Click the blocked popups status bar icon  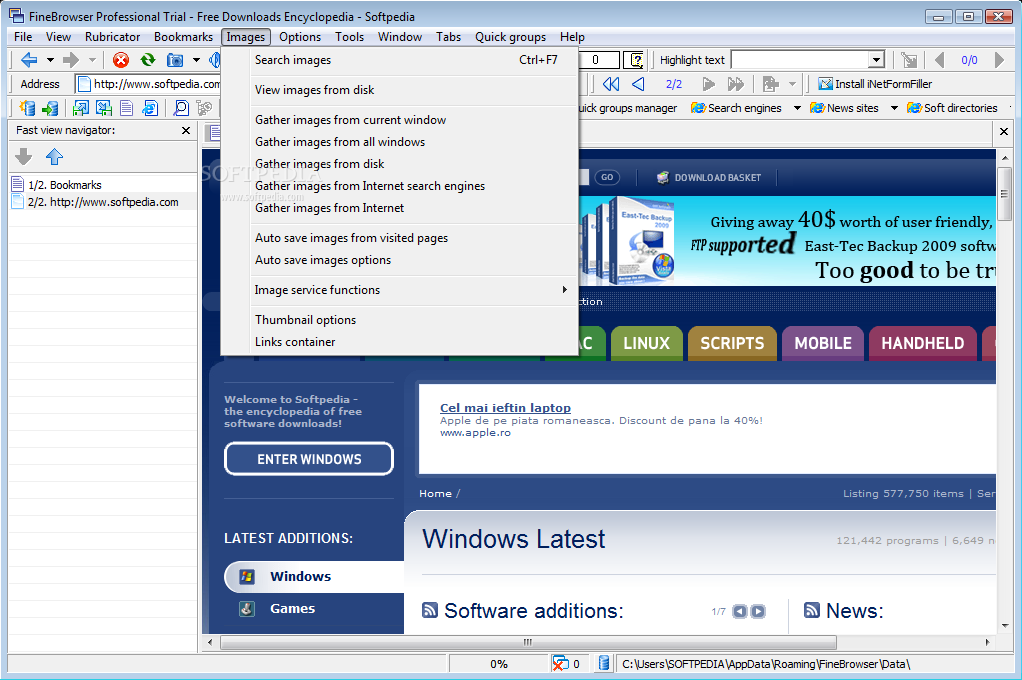[x=559, y=664]
